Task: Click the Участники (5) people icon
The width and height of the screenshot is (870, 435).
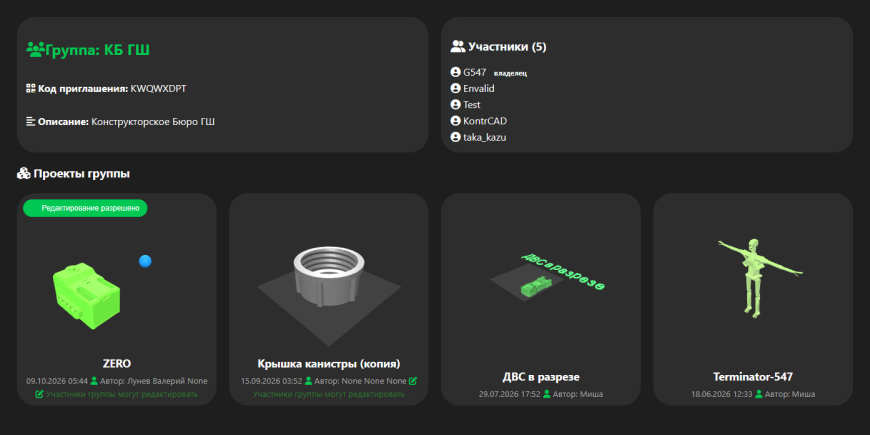Action: 458,47
